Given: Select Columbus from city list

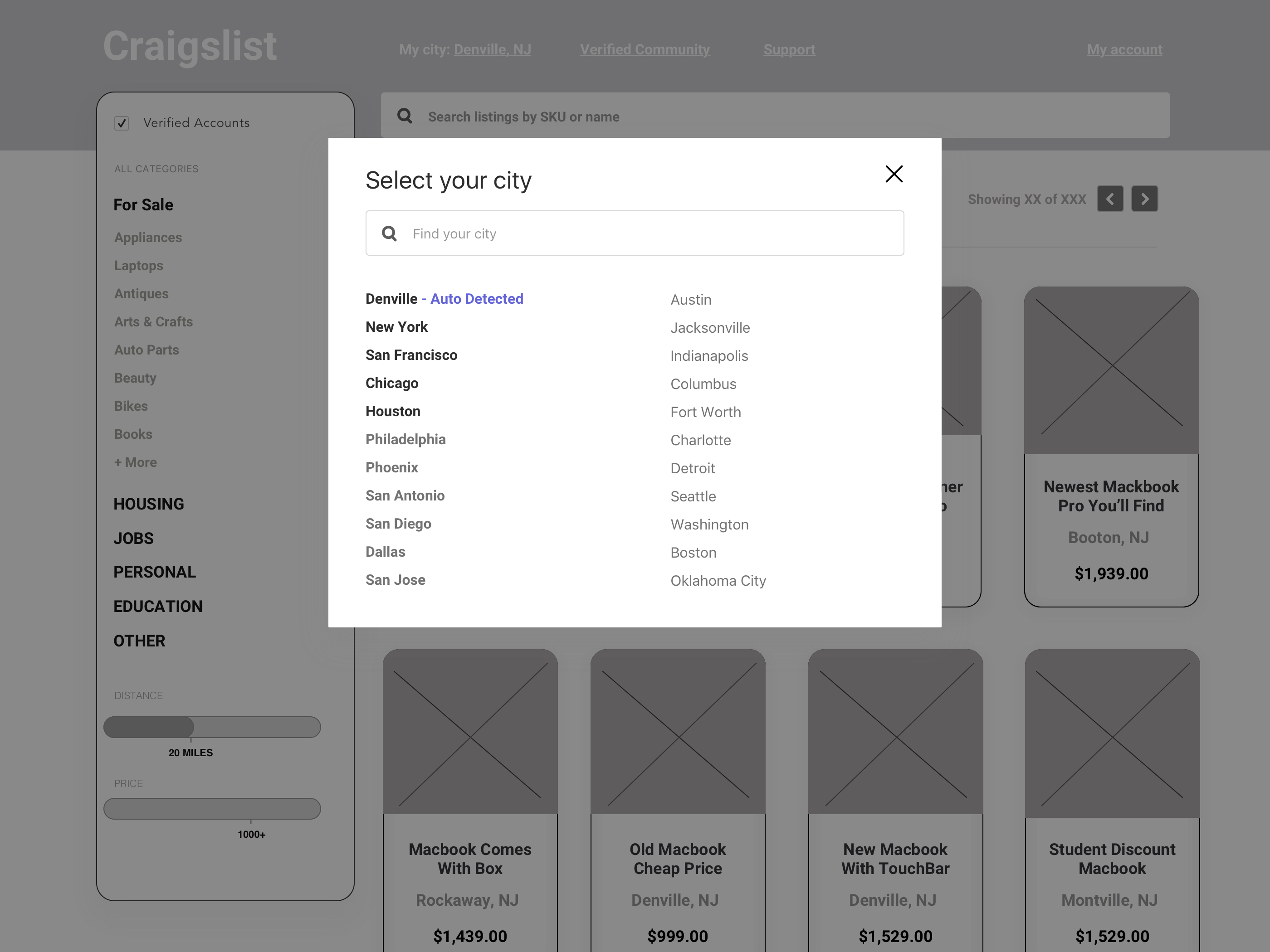Looking at the screenshot, I should (x=703, y=384).
